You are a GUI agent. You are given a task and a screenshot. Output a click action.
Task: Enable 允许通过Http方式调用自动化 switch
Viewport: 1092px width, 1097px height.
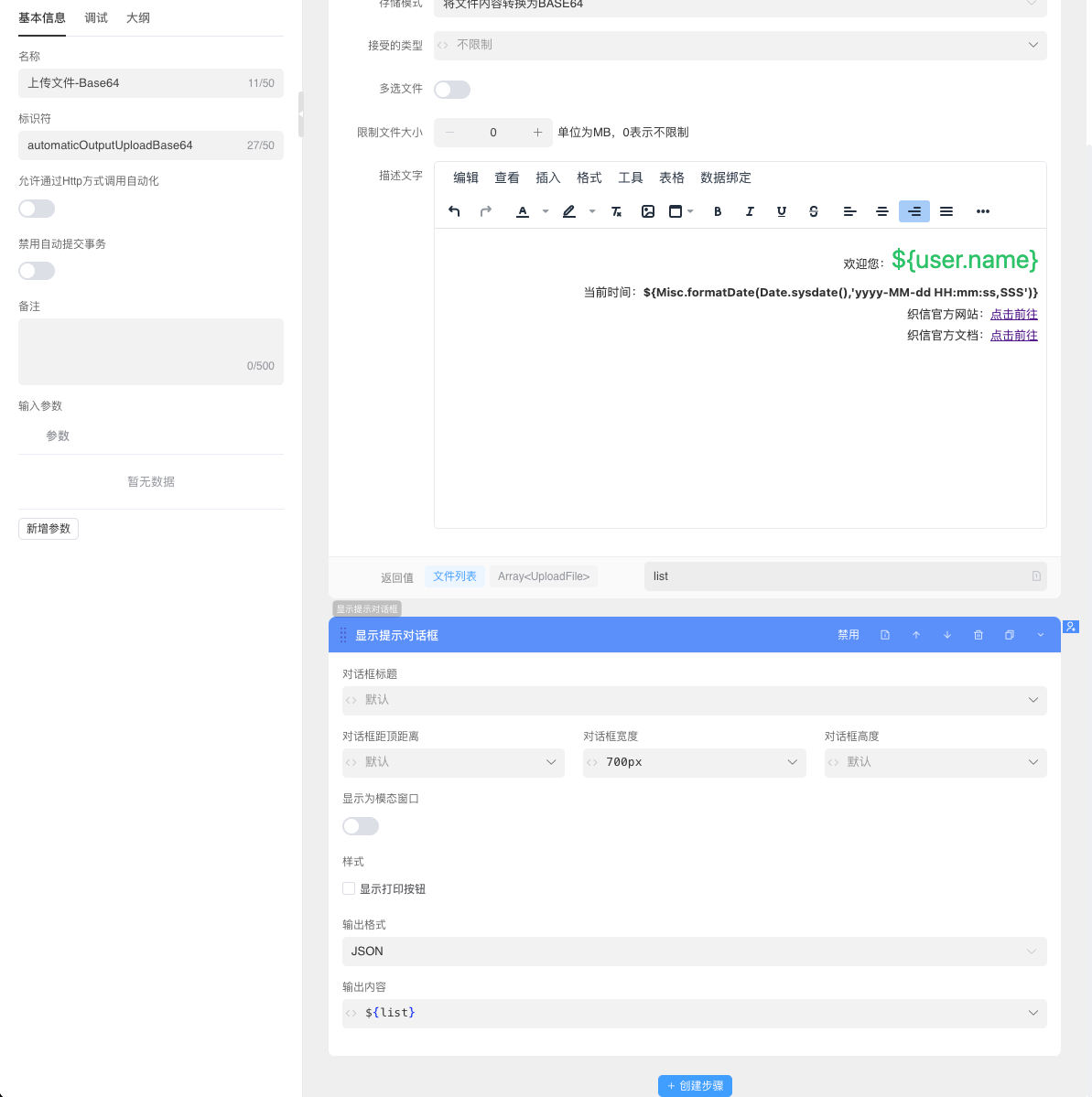click(37, 209)
